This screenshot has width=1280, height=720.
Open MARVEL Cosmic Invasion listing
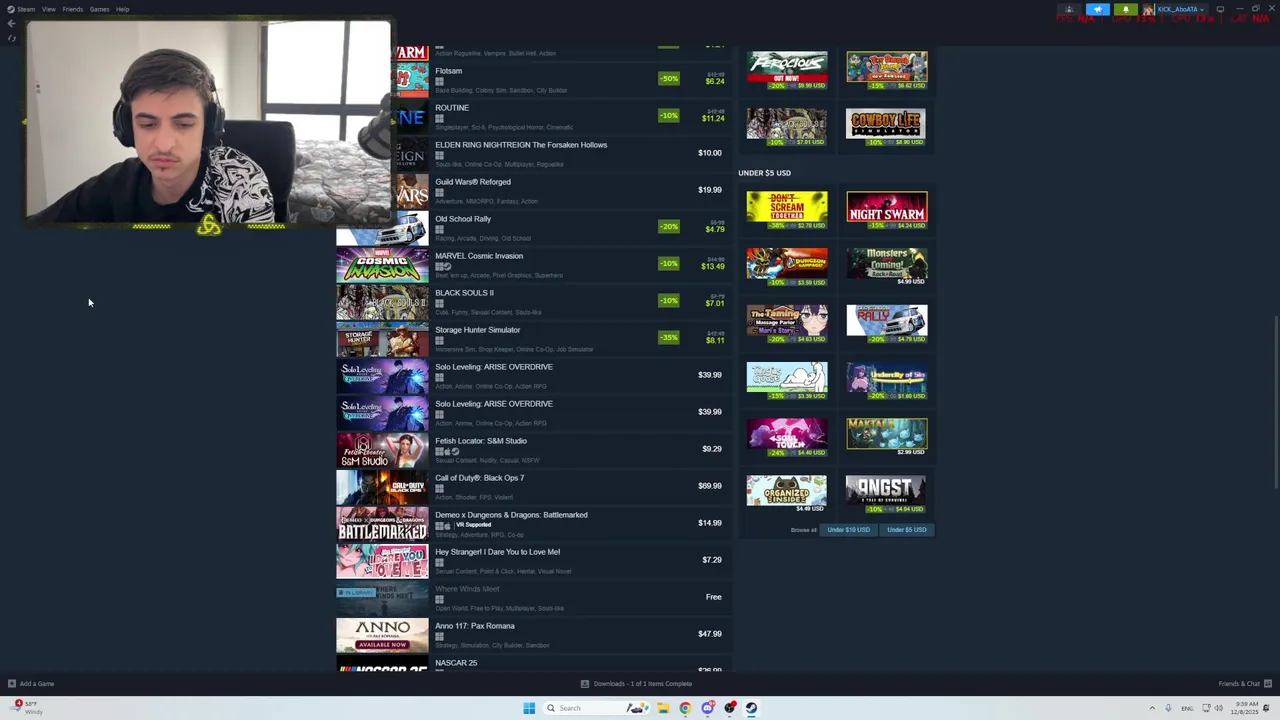pyautogui.click(x=533, y=264)
